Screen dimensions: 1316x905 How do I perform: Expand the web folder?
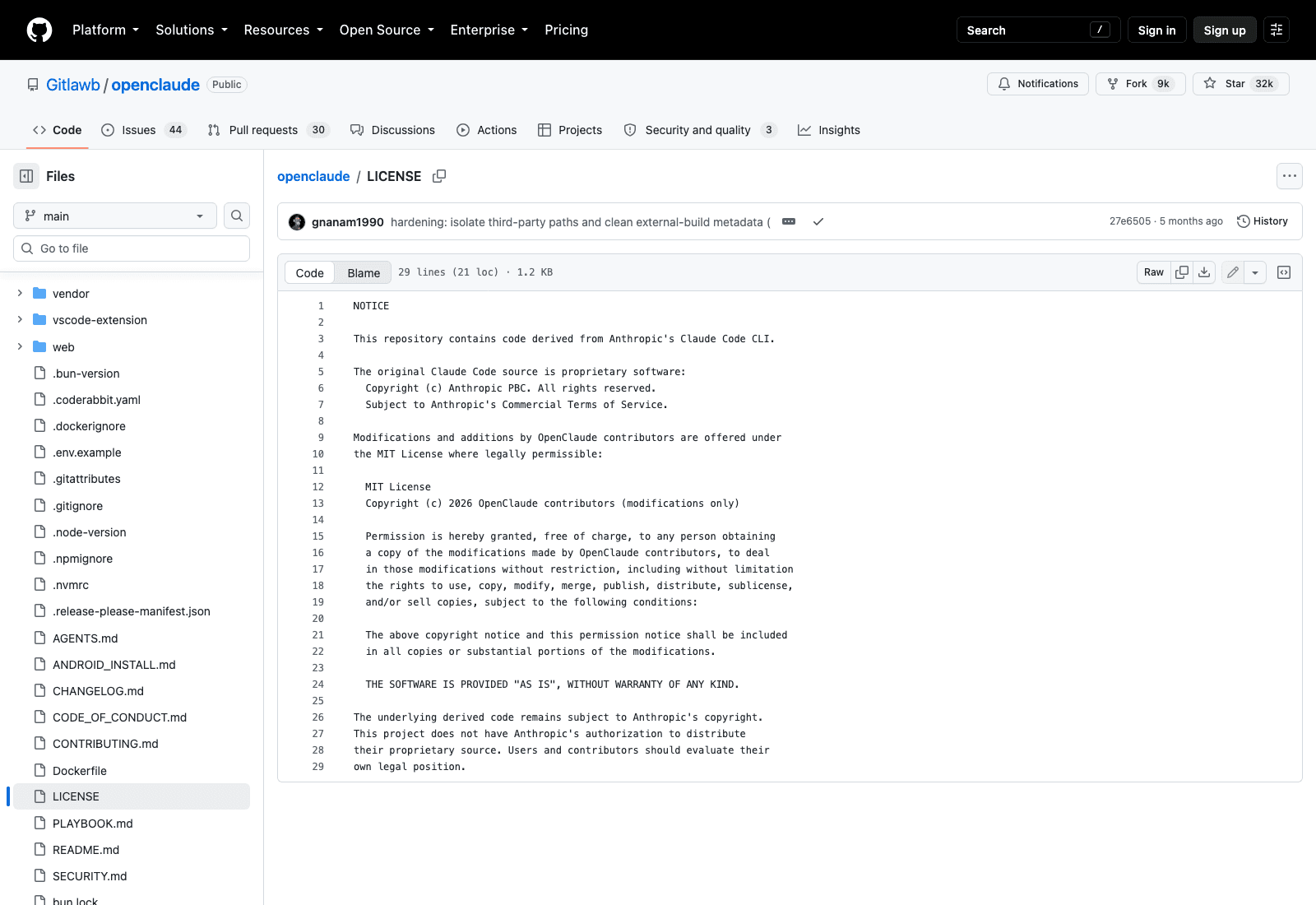pyautogui.click(x=20, y=346)
